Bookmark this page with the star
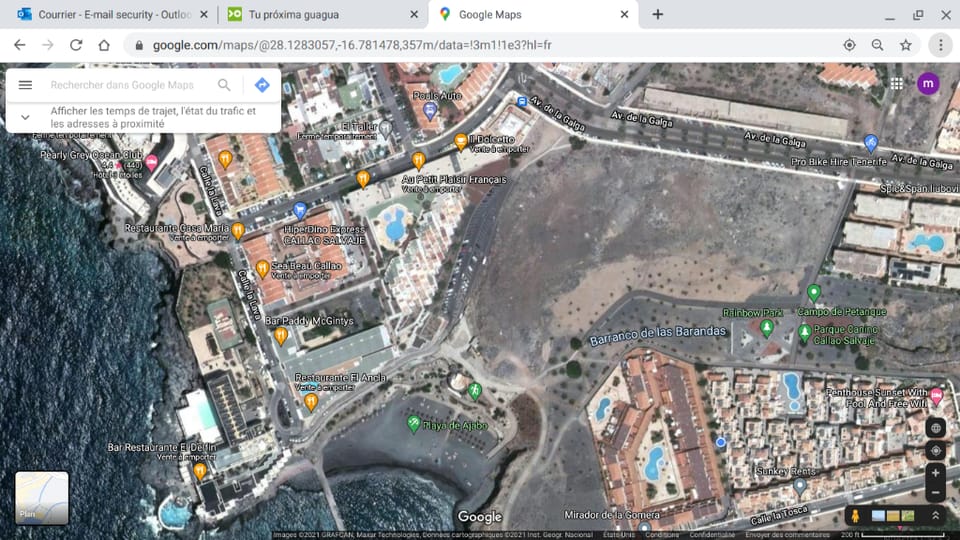960x540 pixels. (906, 45)
